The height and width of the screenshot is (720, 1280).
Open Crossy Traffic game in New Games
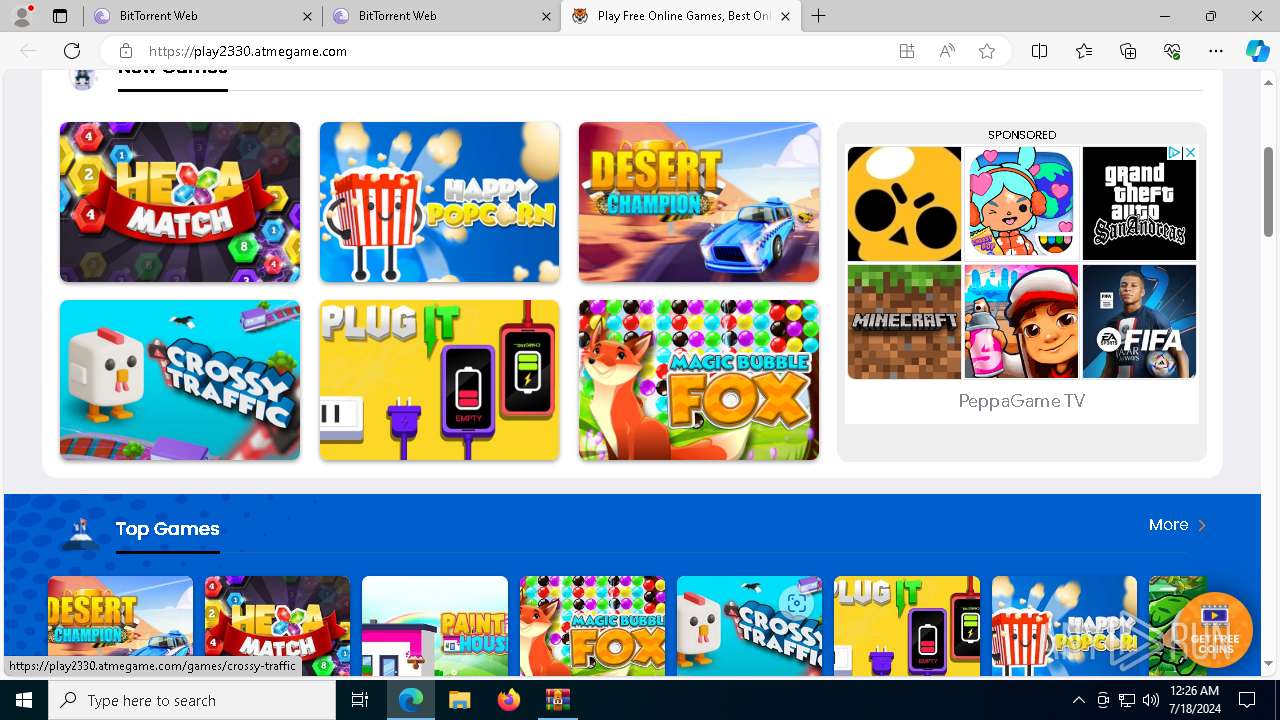point(180,380)
